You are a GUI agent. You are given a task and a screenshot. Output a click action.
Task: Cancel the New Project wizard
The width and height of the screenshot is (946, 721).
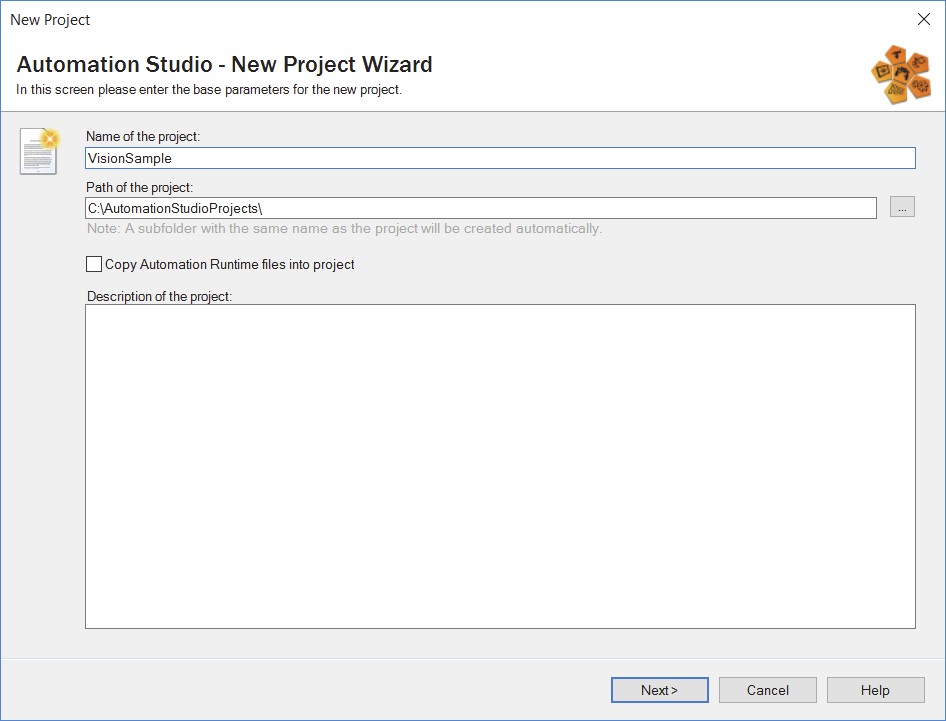click(x=767, y=690)
